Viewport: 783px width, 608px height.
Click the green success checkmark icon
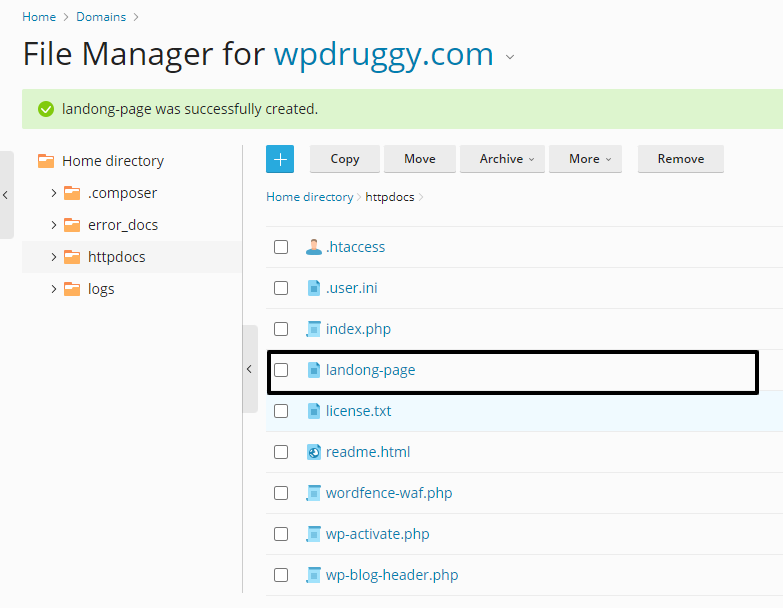46,109
